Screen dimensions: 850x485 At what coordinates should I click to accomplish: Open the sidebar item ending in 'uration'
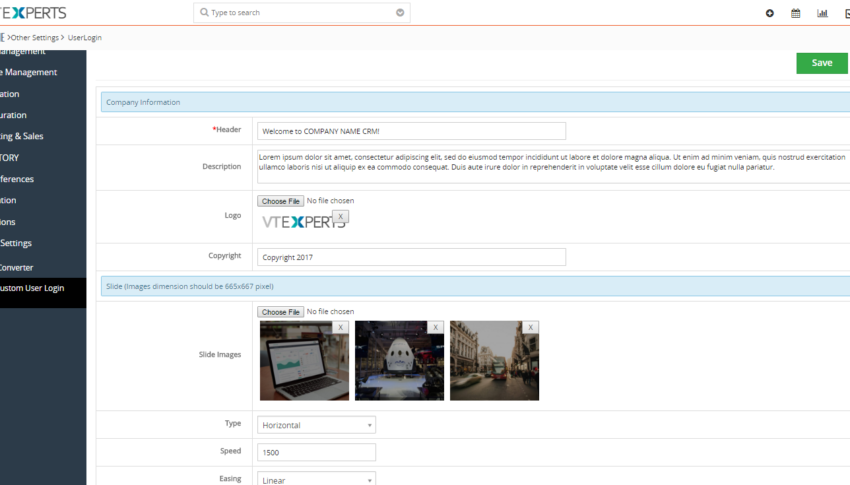pos(14,115)
